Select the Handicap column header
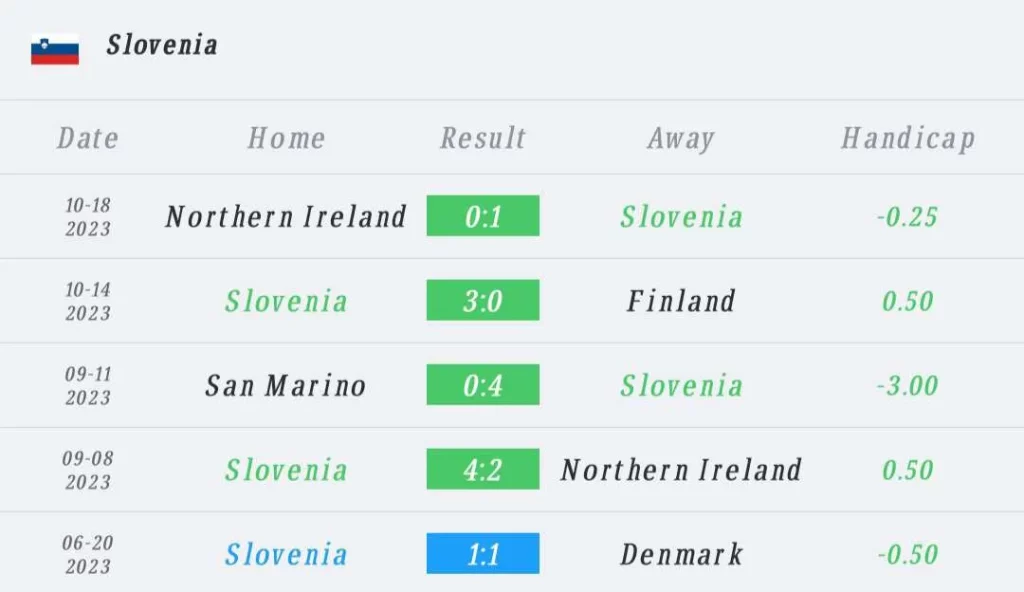Viewport: 1024px width, 592px height. tap(908, 139)
